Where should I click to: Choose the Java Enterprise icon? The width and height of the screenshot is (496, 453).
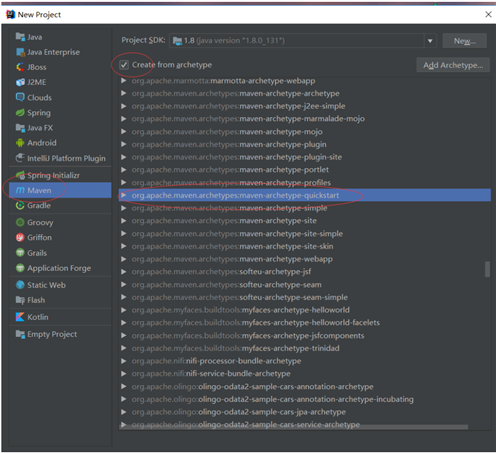click(20, 52)
